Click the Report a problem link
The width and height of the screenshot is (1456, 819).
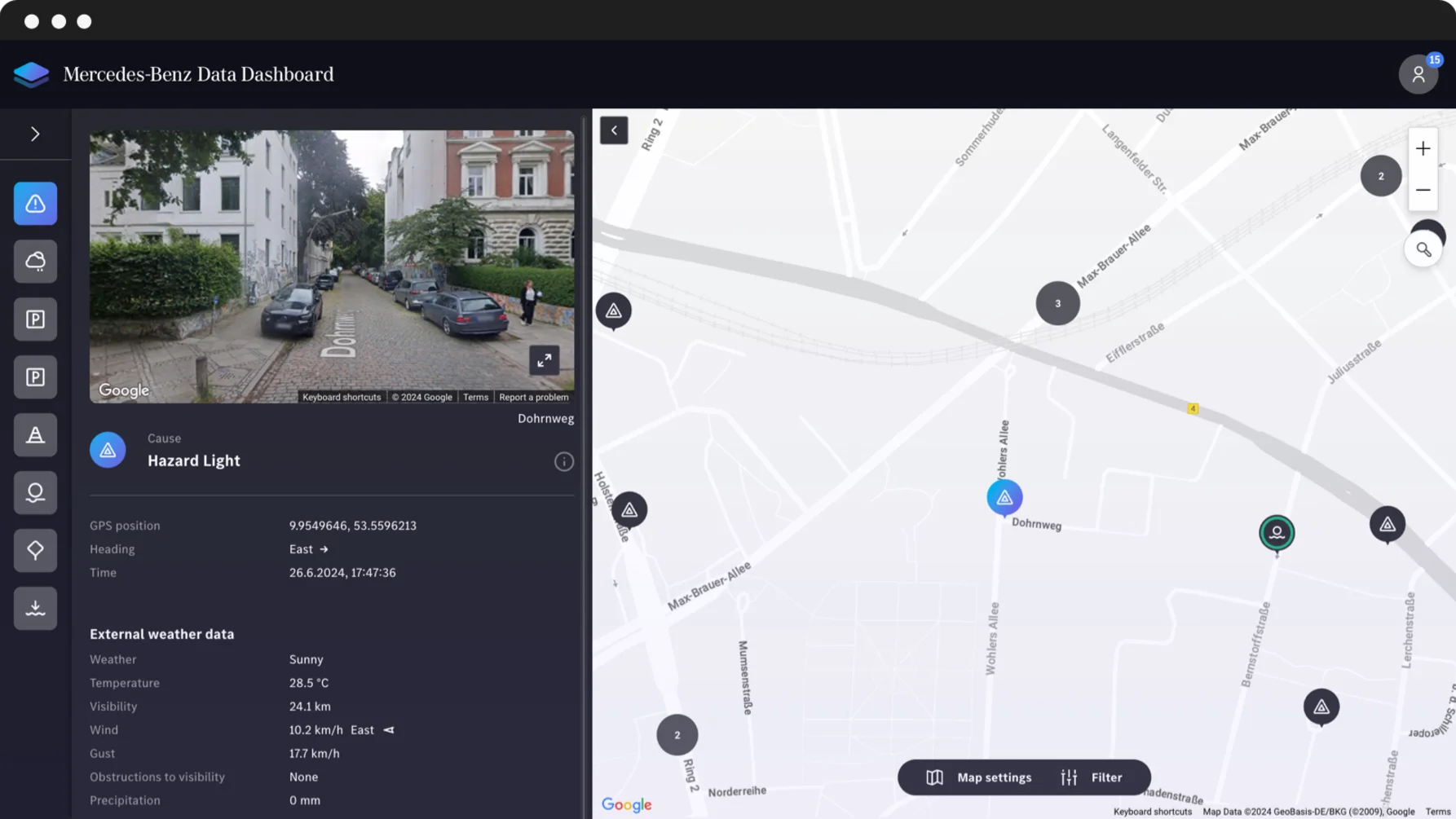click(x=533, y=397)
